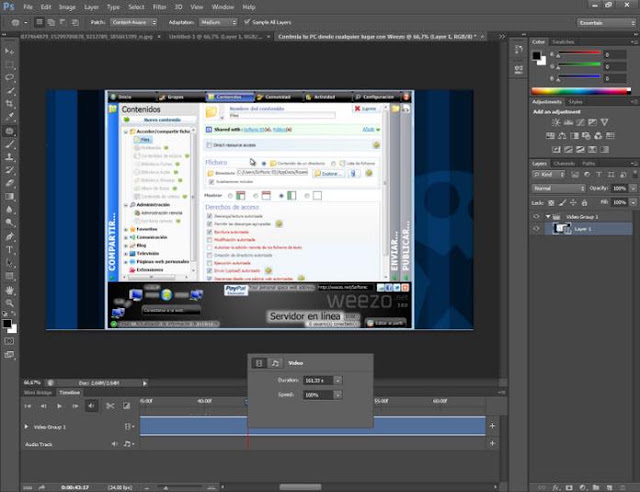The image size is (640, 492).
Task: Click the Duration field in Video popup
Action: click(x=318, y=381)
